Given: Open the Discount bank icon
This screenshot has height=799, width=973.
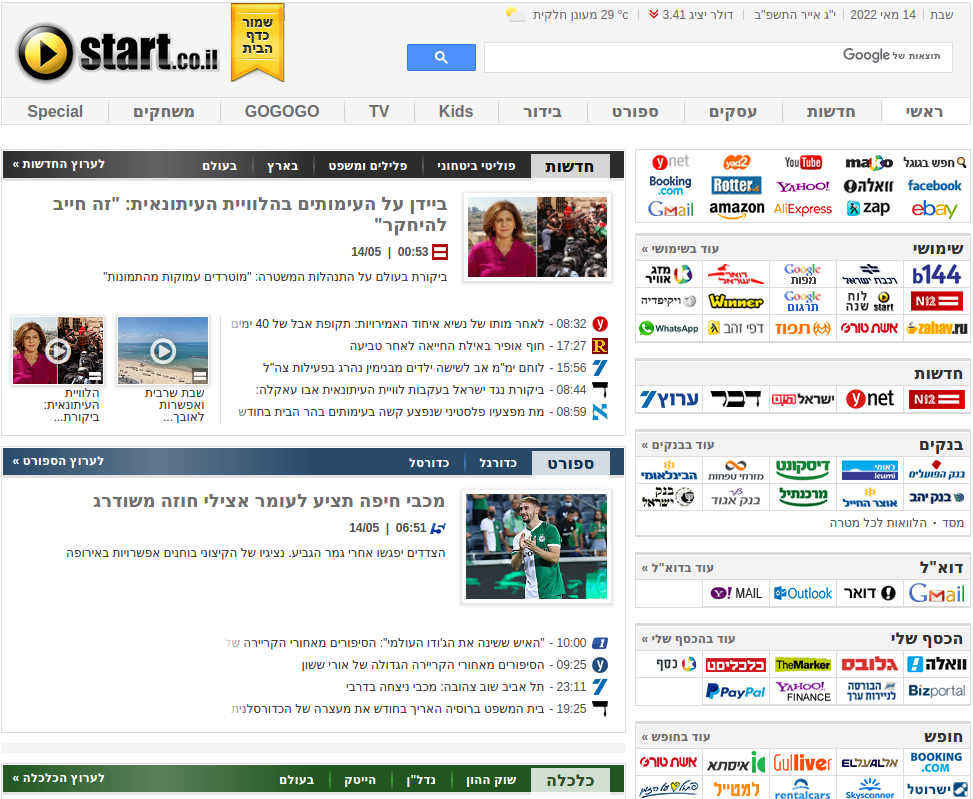Looking at the screenshot, I should coord(803,470).
